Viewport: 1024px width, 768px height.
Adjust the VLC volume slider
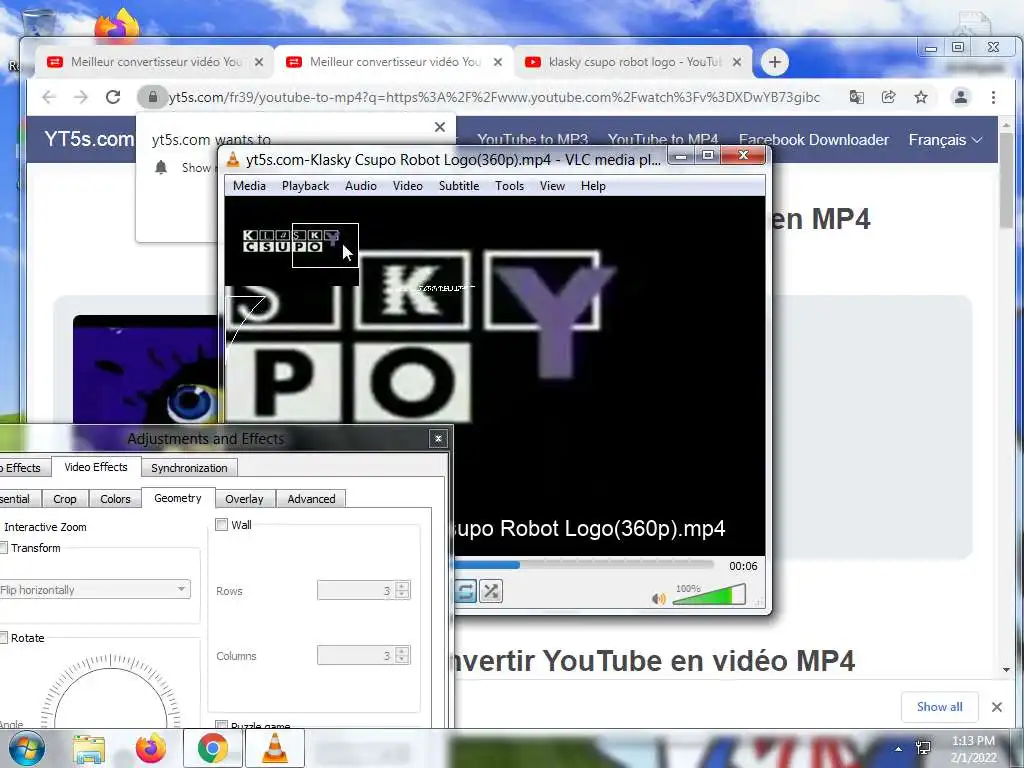(x=709, y=595)
